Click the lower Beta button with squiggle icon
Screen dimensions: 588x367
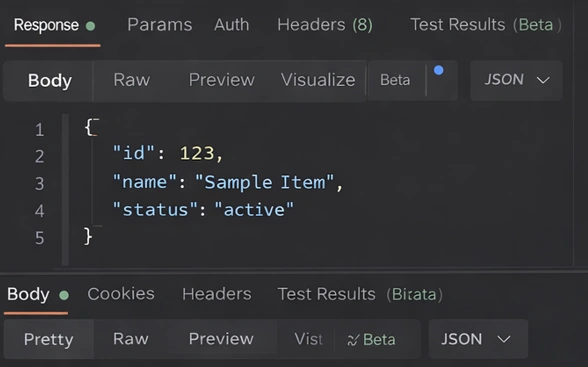click(371, 340)
